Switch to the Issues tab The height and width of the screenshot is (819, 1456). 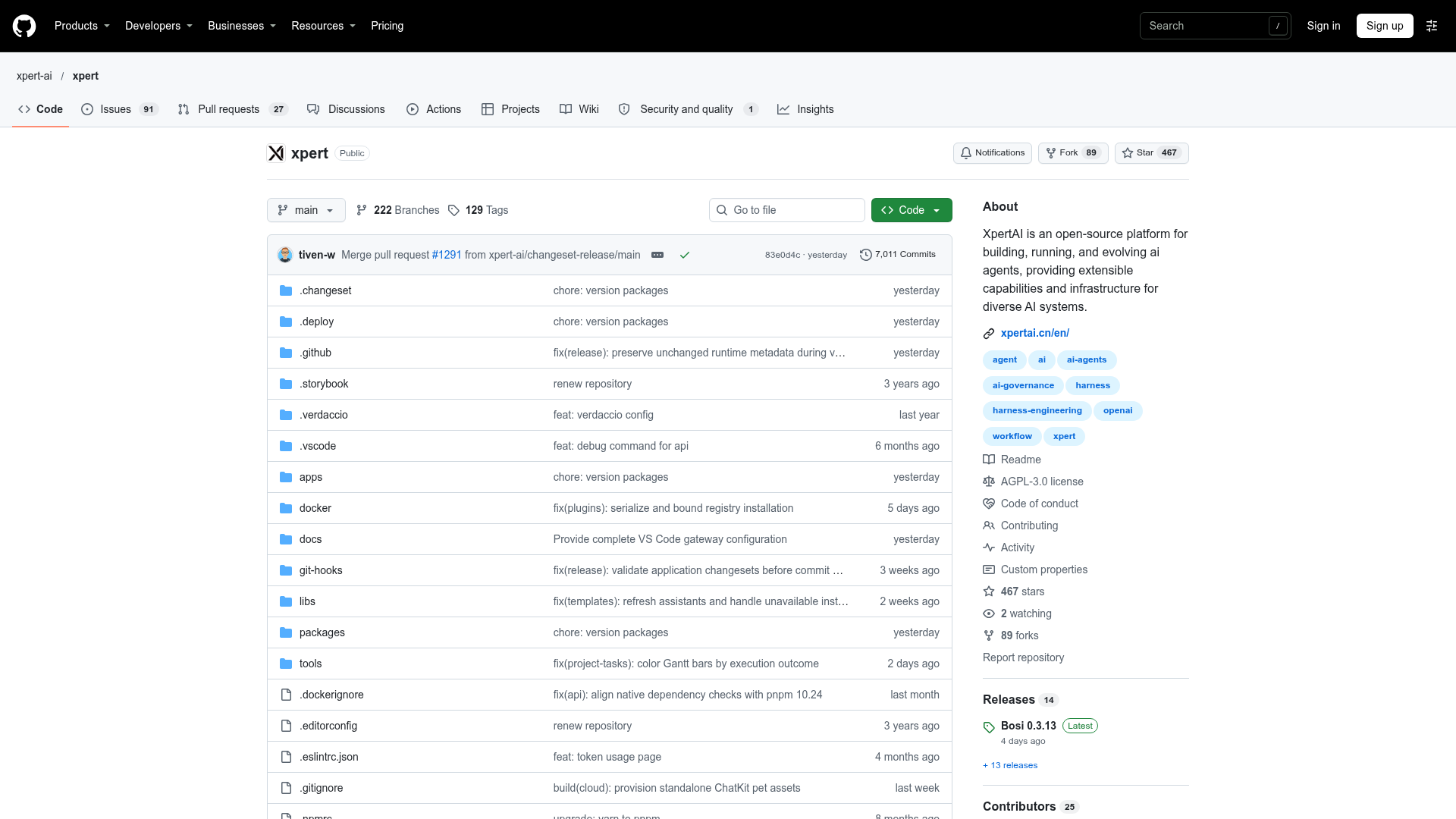click(x=120, y=109)
